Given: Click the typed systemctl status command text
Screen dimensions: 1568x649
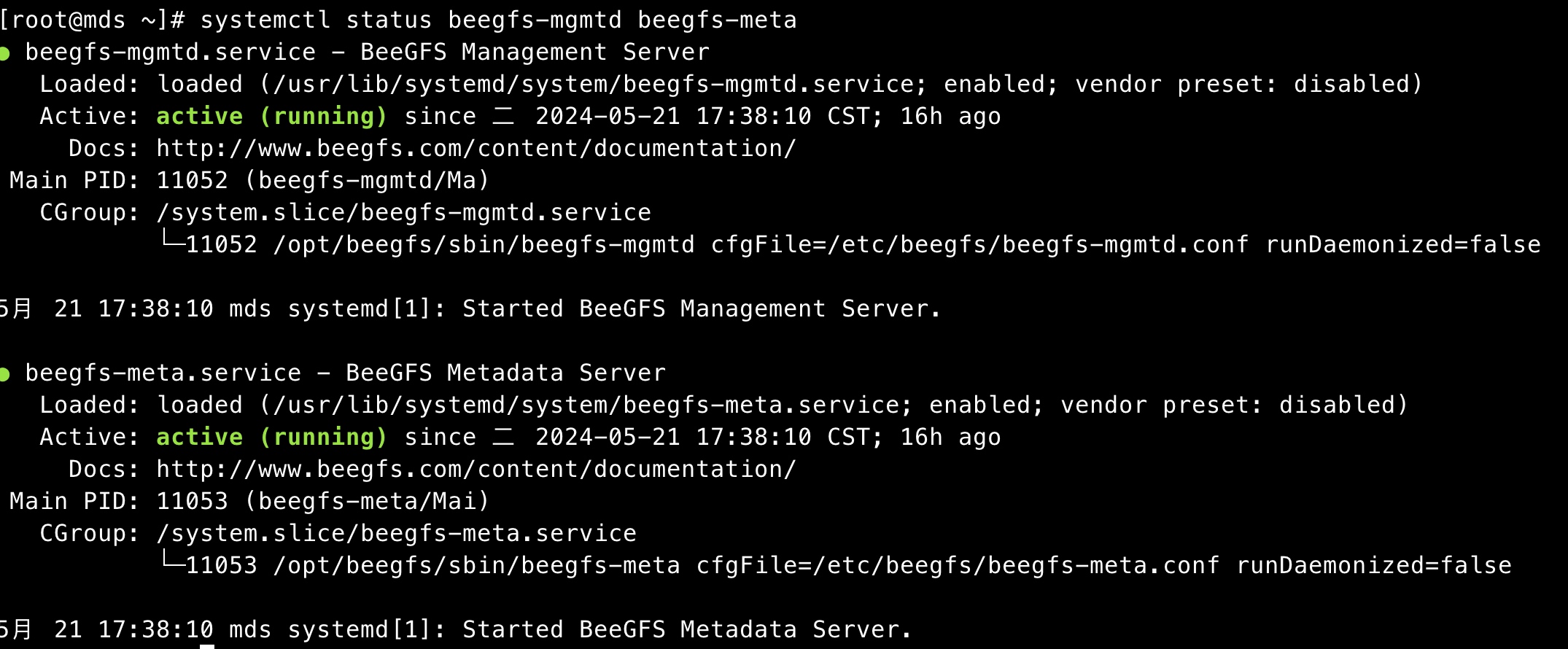Looking at the screenshot, I should click(x=498, y=20).
